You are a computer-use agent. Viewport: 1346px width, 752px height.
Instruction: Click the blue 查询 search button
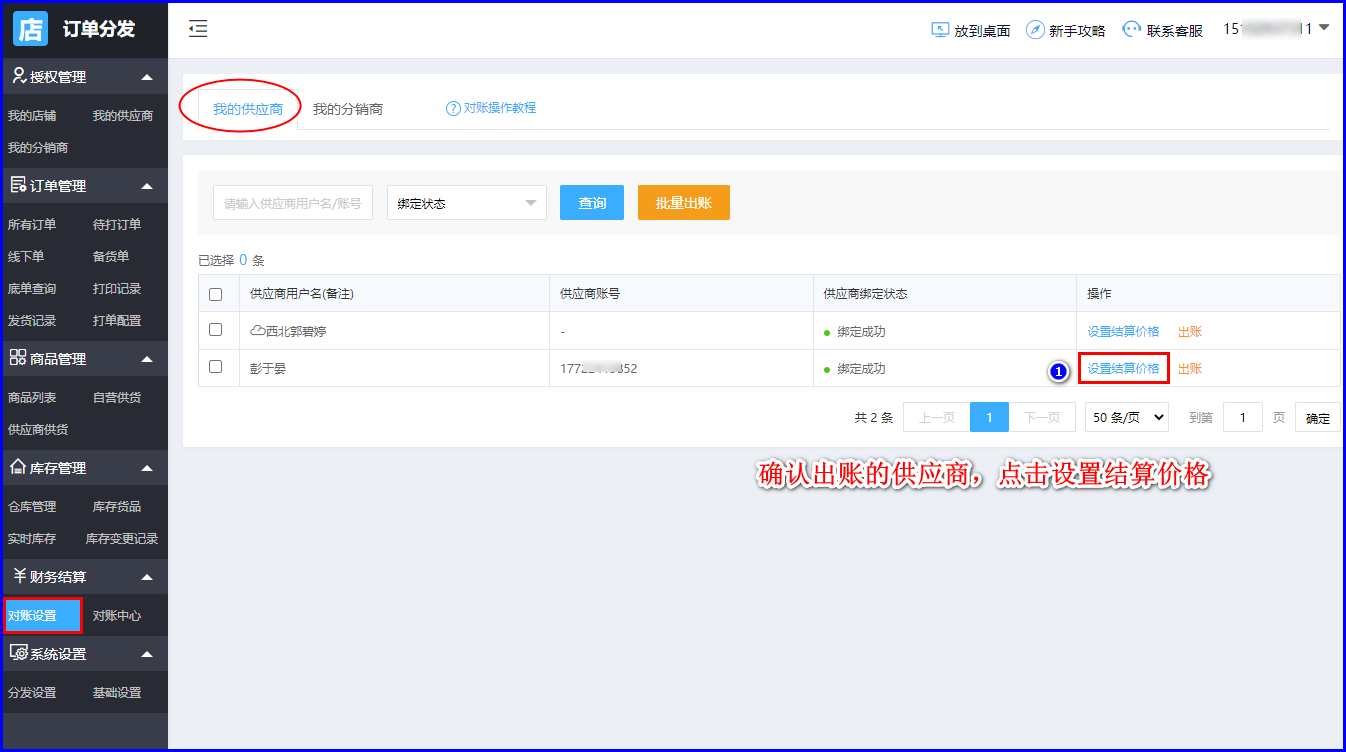click(592, 203)
